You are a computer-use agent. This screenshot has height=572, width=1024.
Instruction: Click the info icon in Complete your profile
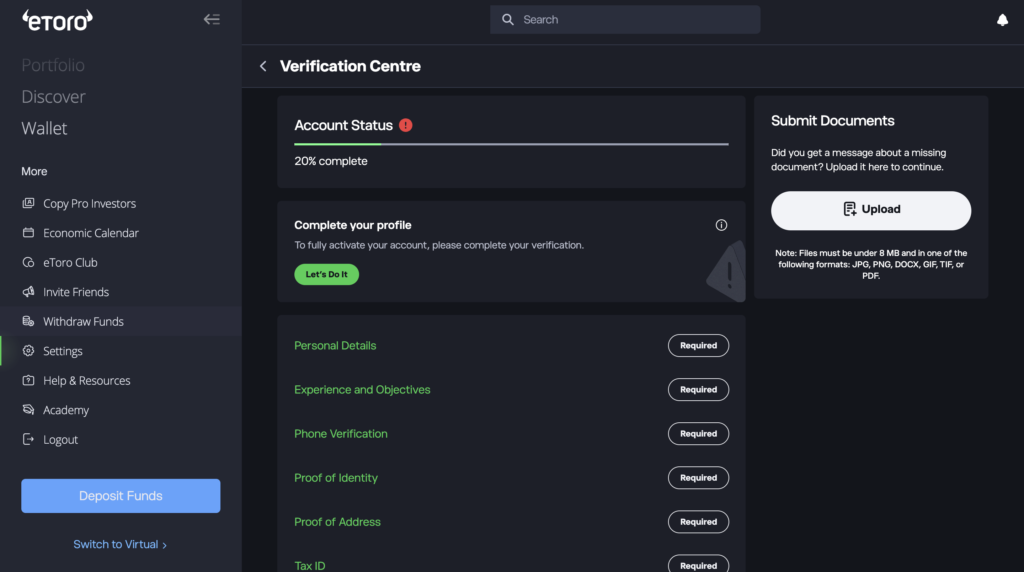(x=721, y=225)
